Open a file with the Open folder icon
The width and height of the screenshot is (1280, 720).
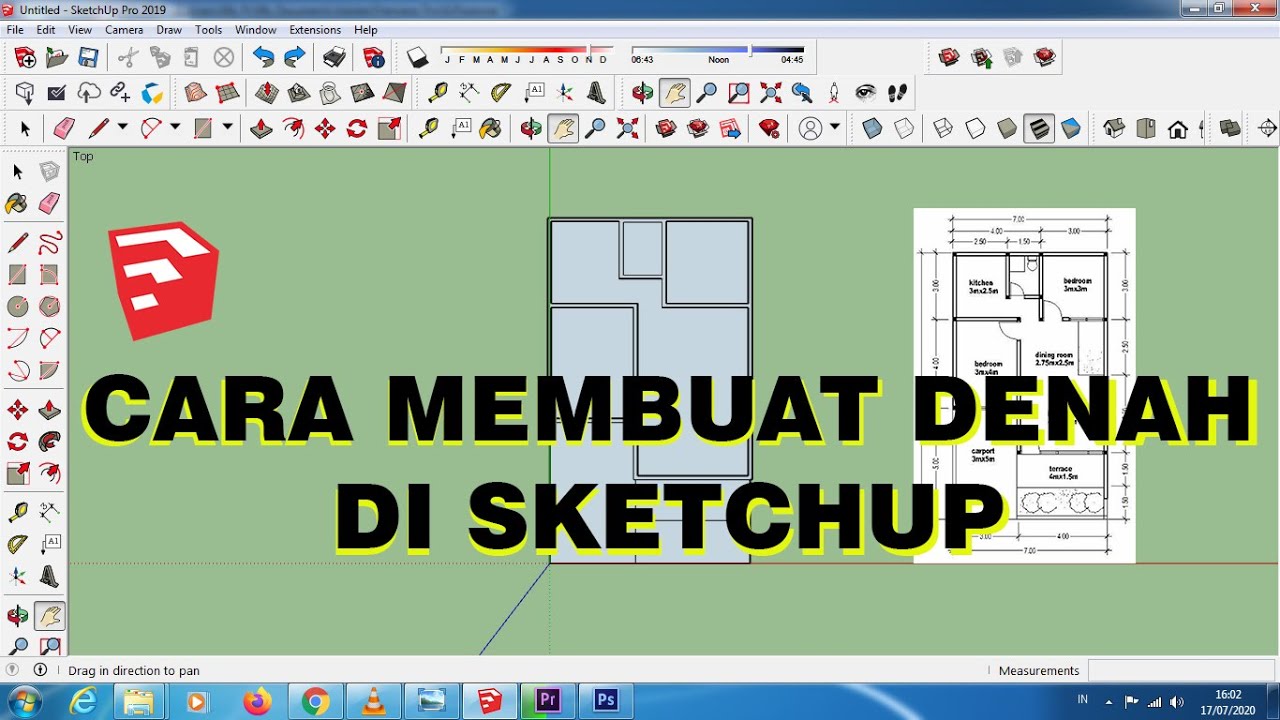pos(57,57)
